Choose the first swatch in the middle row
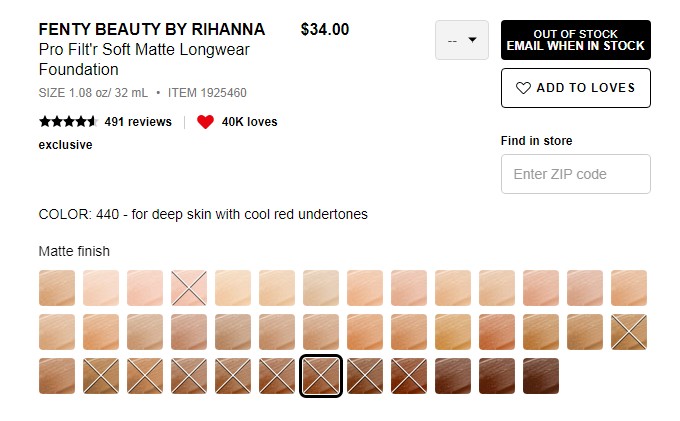 tap(57, 332)
